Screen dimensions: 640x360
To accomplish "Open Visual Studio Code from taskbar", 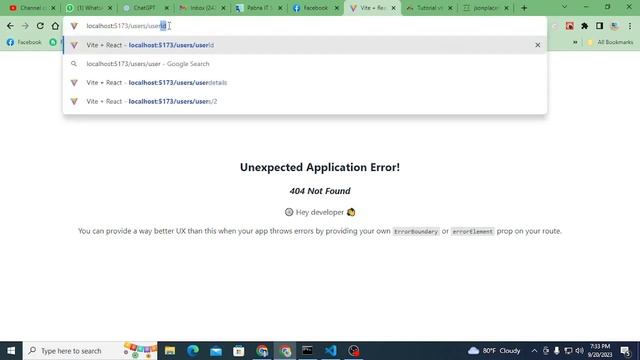I will pyautogui.click(x=331, y=351).
